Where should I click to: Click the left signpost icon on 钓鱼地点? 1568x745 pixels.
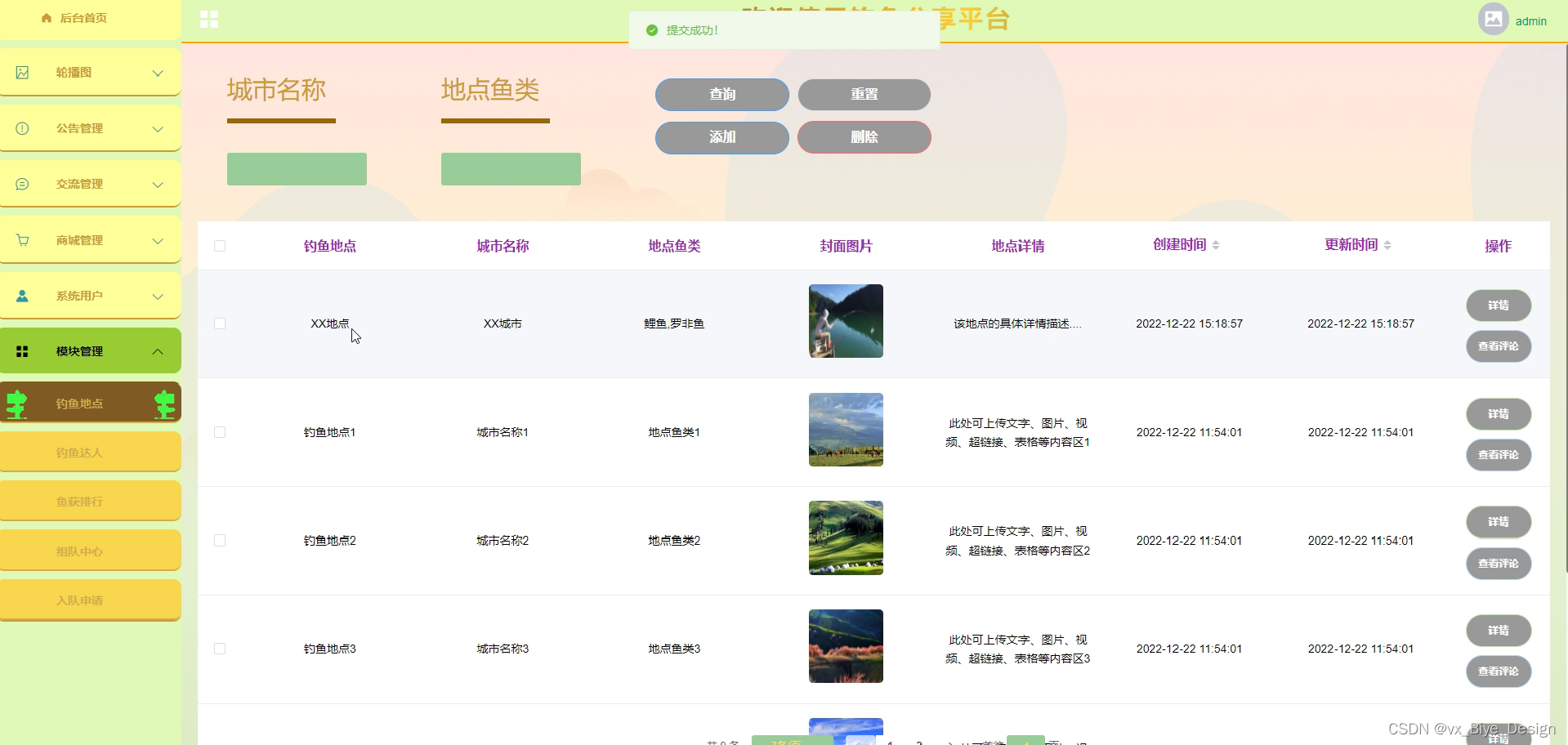coord(16,404)
